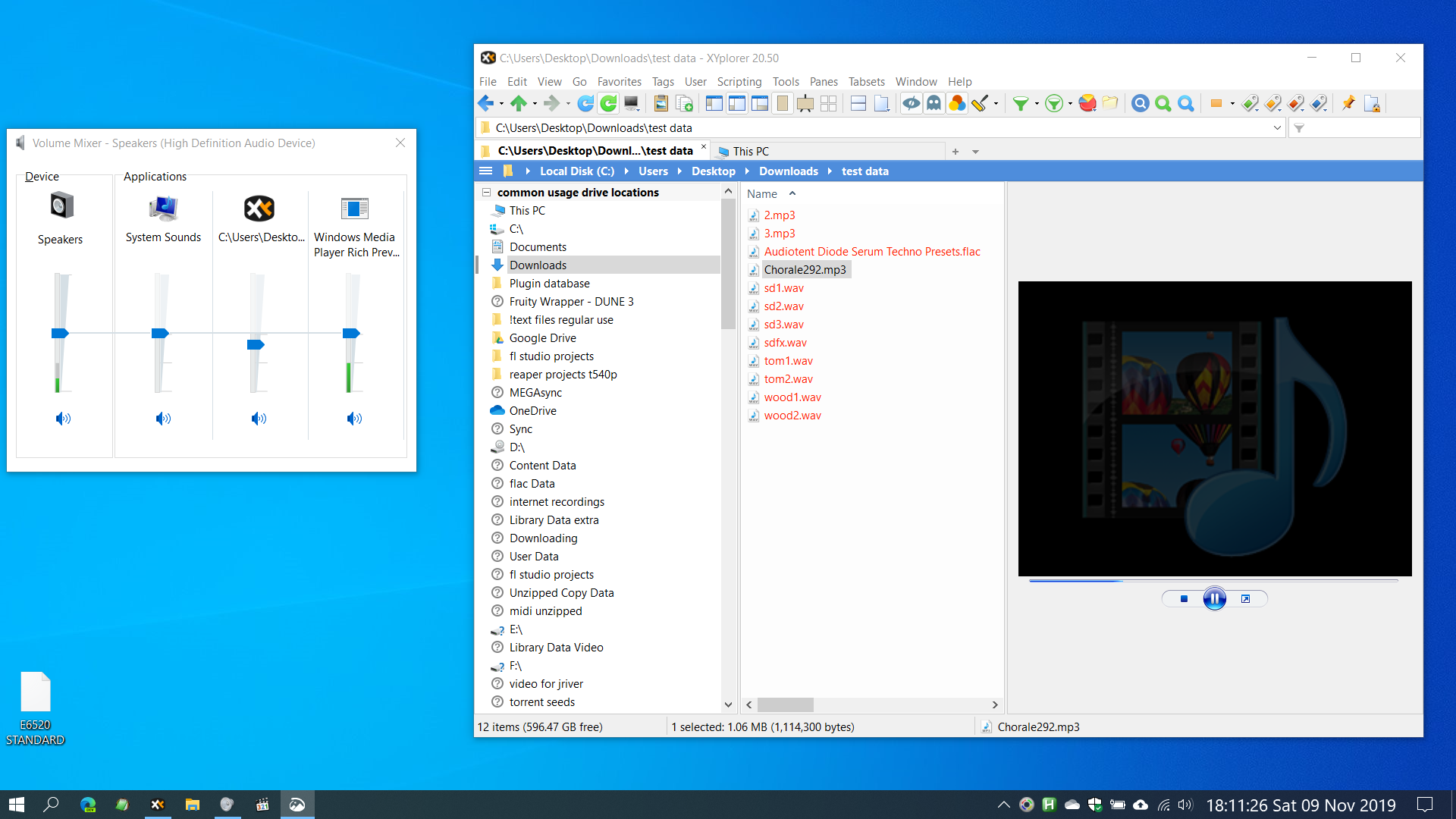Click the paintbrush color filters icon
Image resolution: width=1456 pixels, height=819 pixels.
(980, 104)
